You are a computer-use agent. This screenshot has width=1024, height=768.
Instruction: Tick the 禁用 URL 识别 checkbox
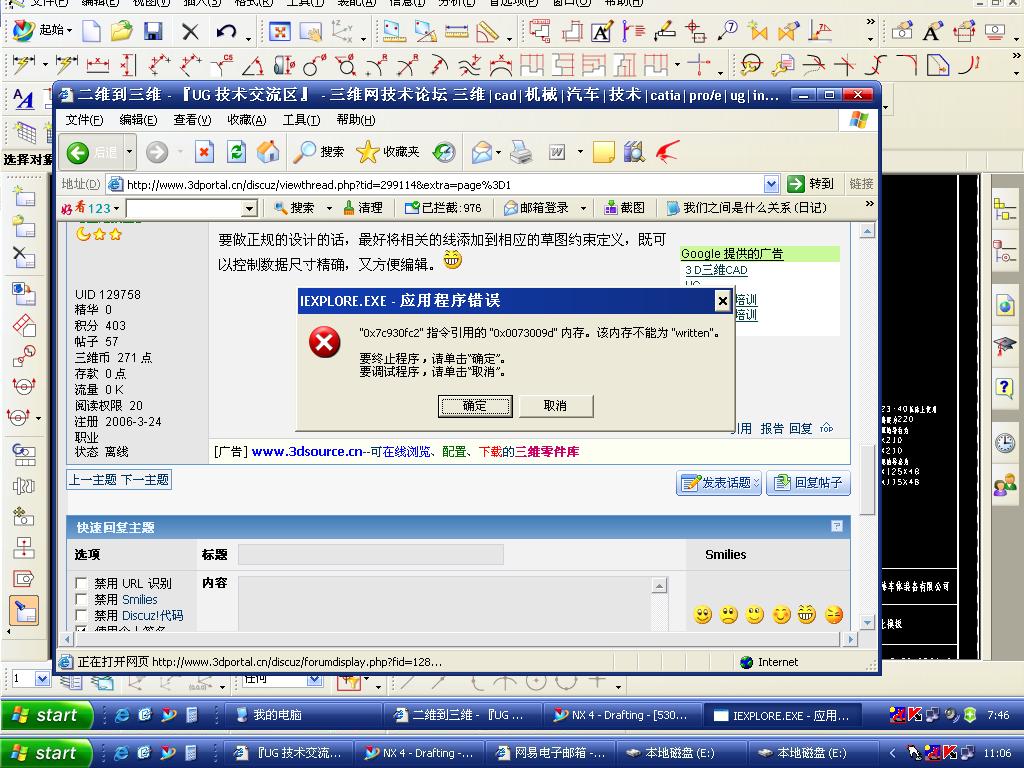[x=82, y=583]
